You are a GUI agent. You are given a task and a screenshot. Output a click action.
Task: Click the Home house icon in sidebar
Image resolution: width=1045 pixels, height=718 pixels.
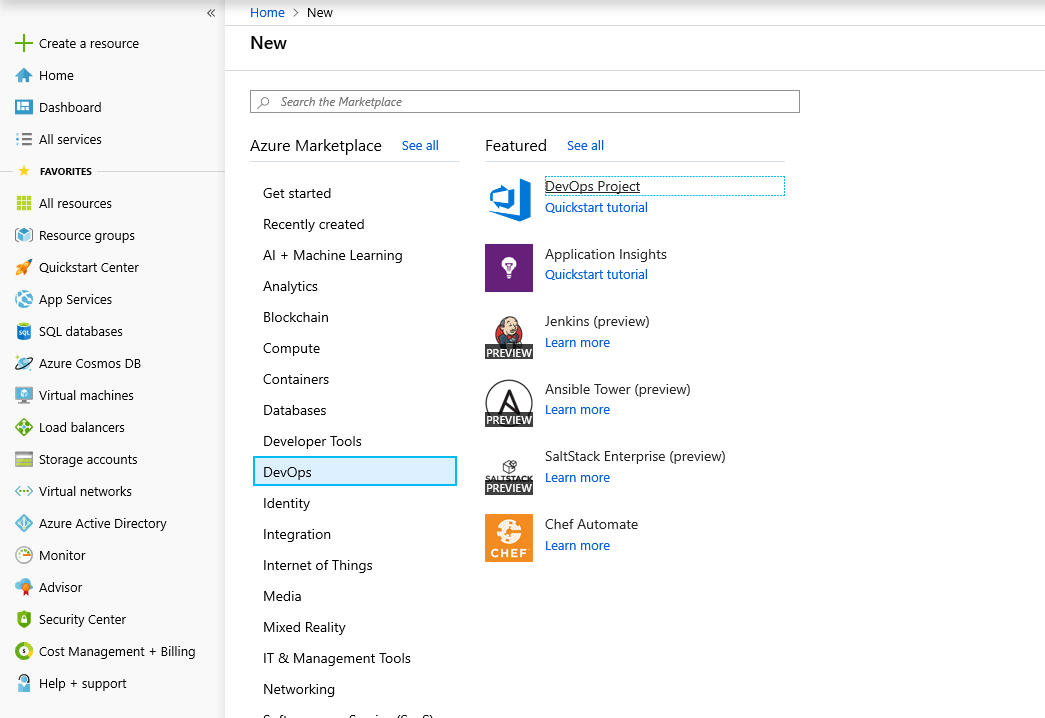click(x=23, y=75)
